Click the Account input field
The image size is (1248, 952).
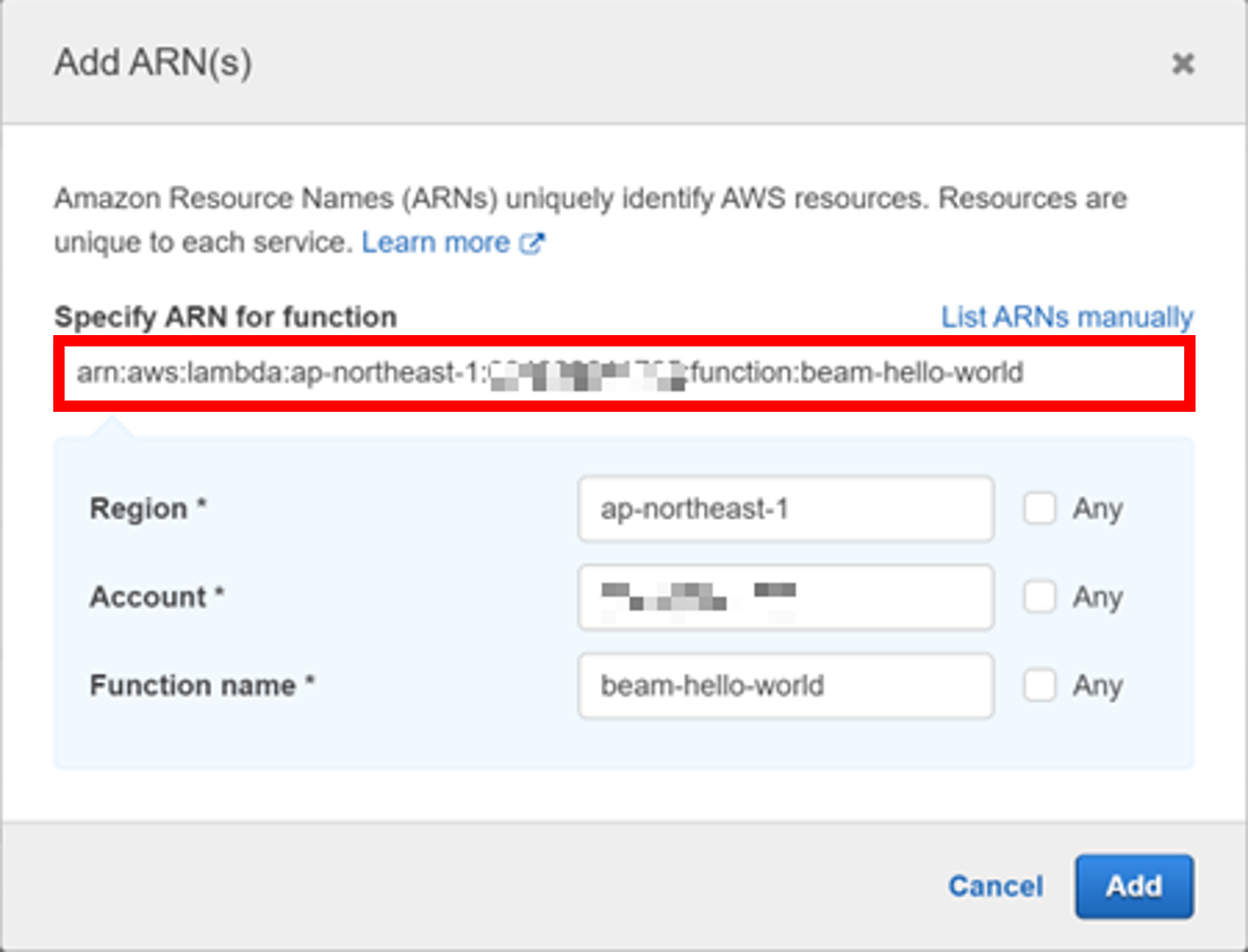785,598
